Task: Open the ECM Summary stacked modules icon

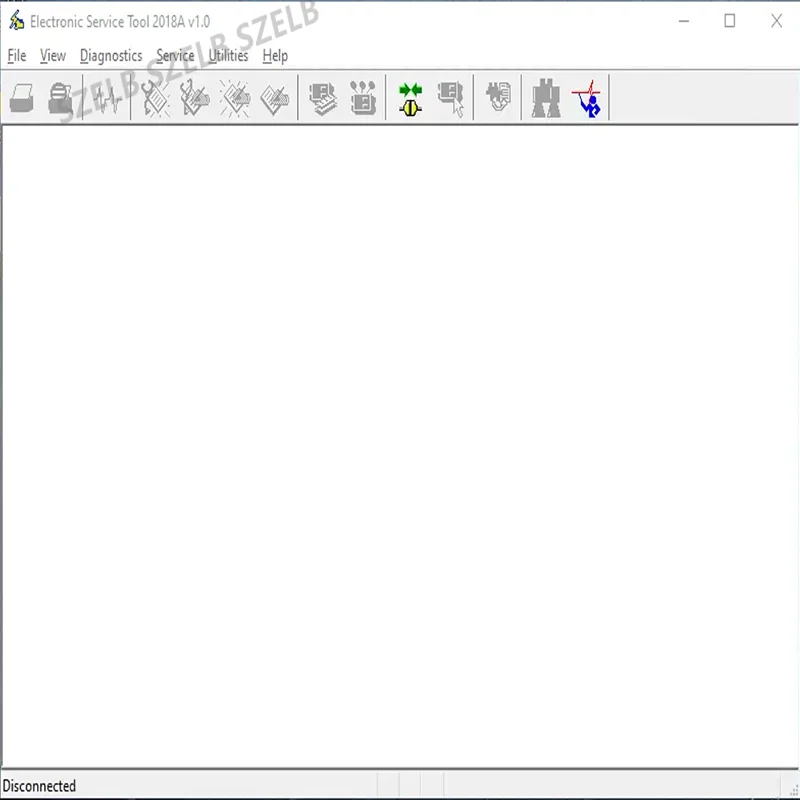Action: [x=323, y=98]
